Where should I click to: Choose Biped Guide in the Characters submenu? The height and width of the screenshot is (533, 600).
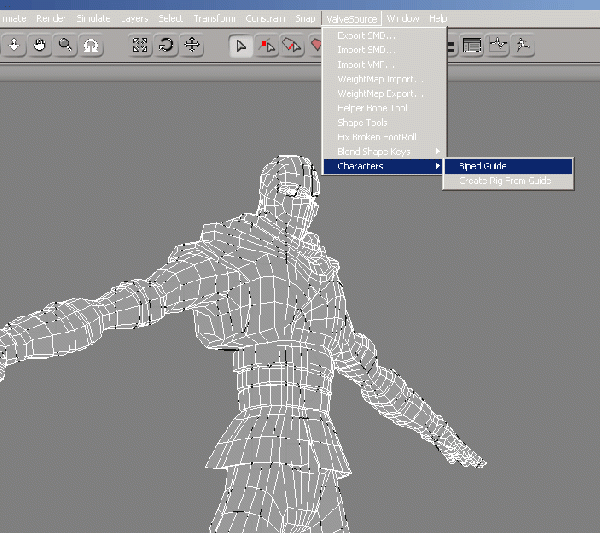(508, 166)
